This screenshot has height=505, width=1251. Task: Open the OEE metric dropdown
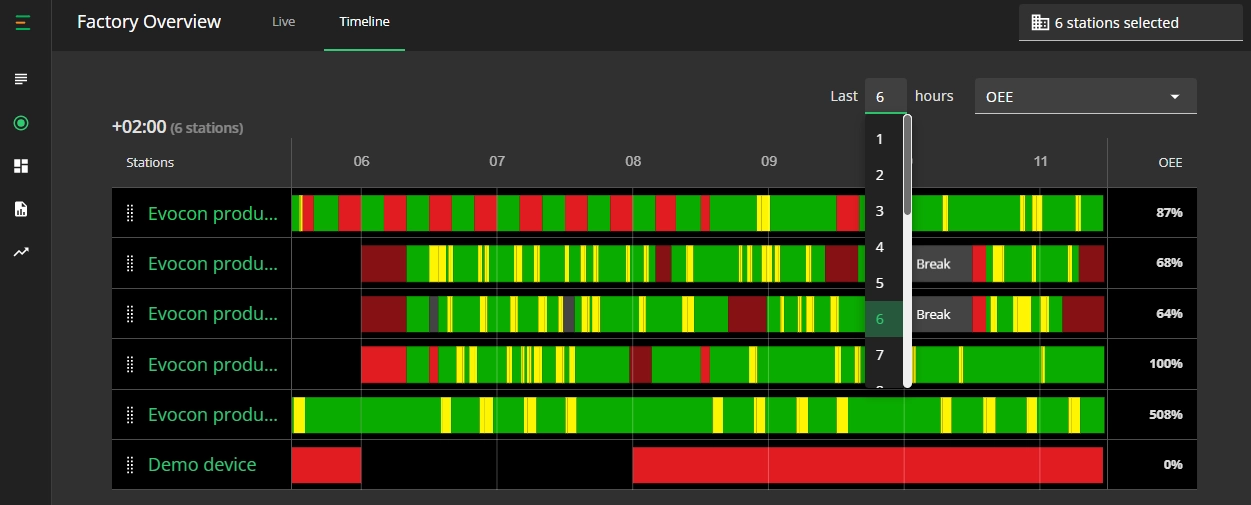click(x=1086, y=97)
